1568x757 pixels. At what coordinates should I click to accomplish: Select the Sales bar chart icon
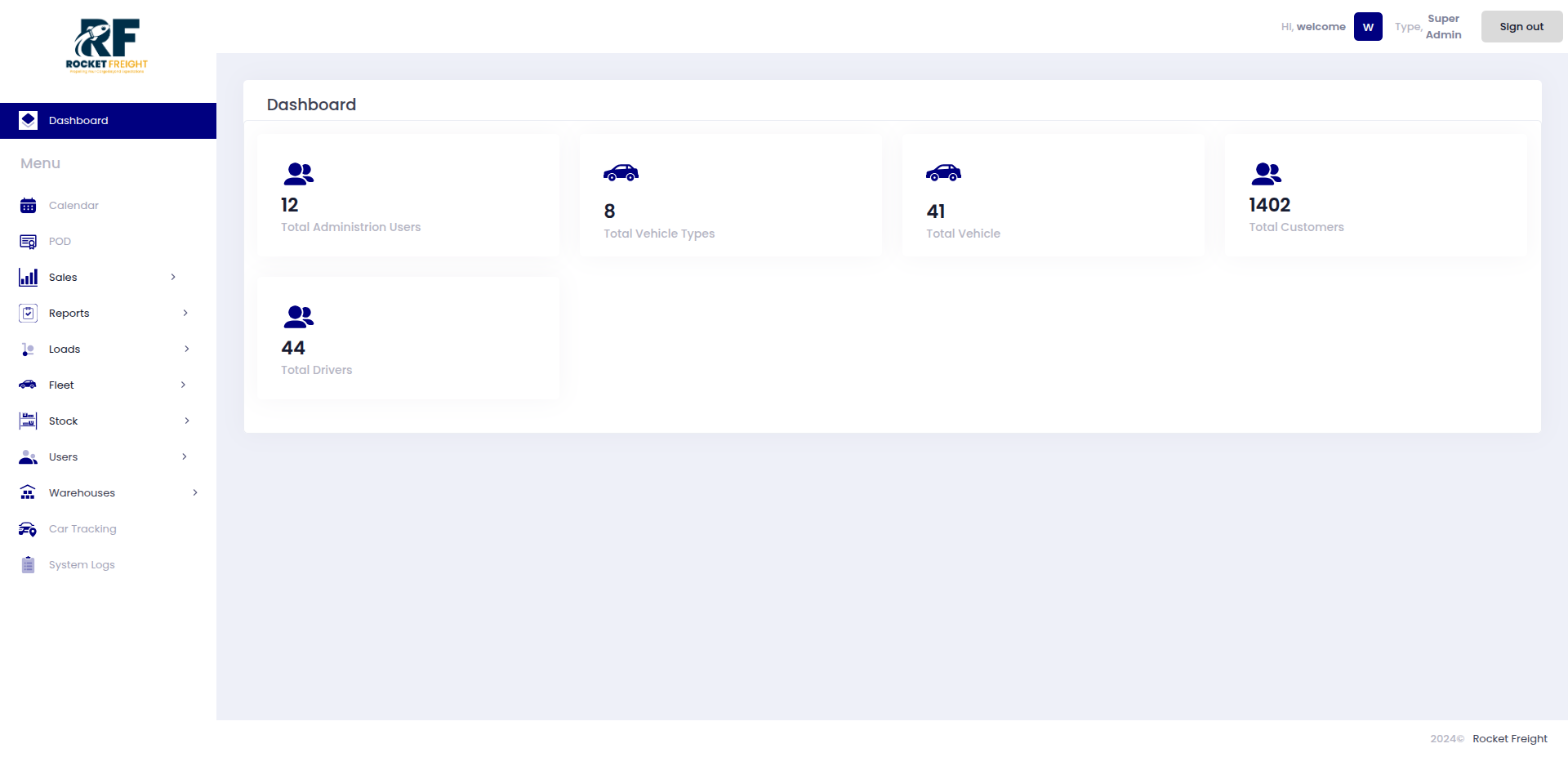click(x=28, y=277)
